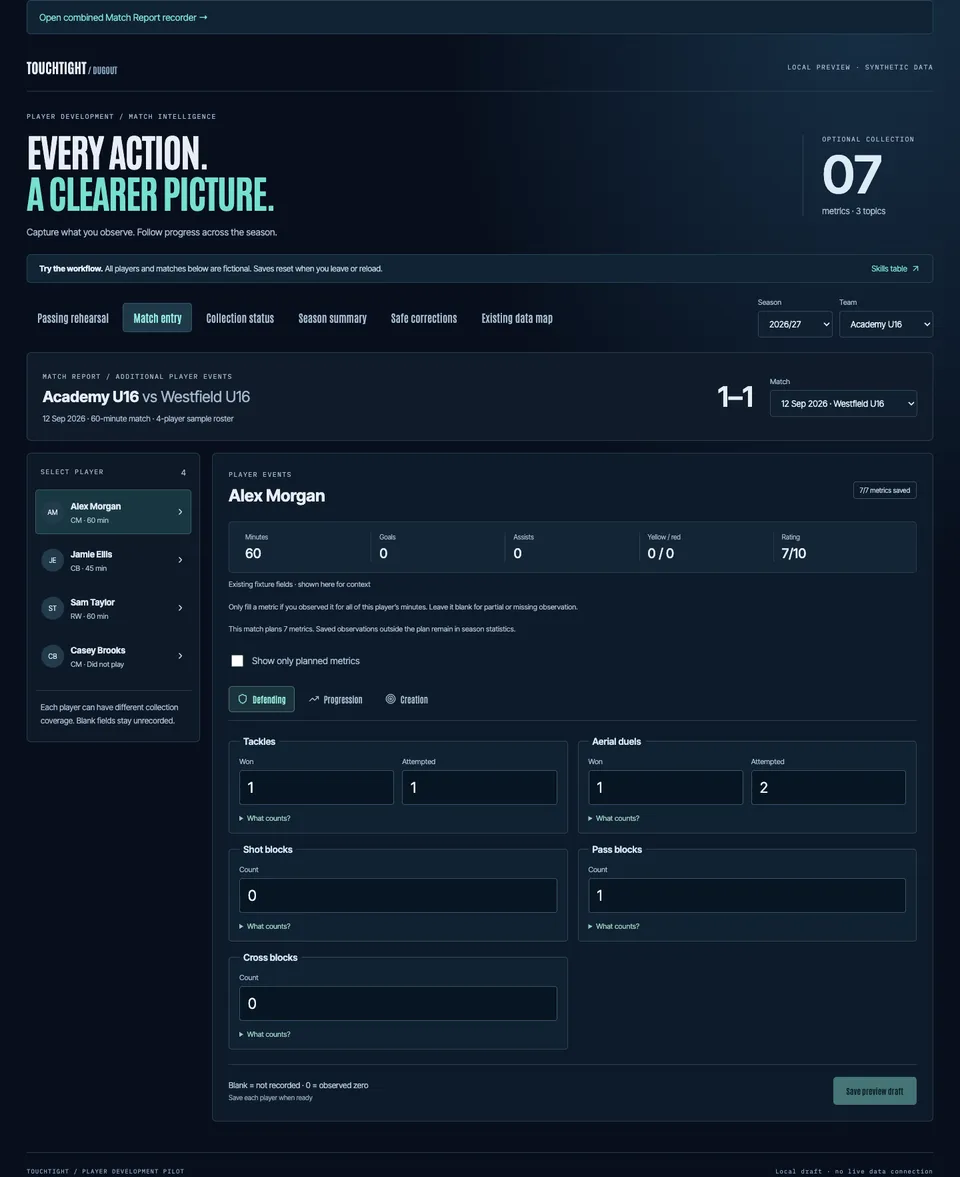Select player Alex Morgan

click(113, 512)
